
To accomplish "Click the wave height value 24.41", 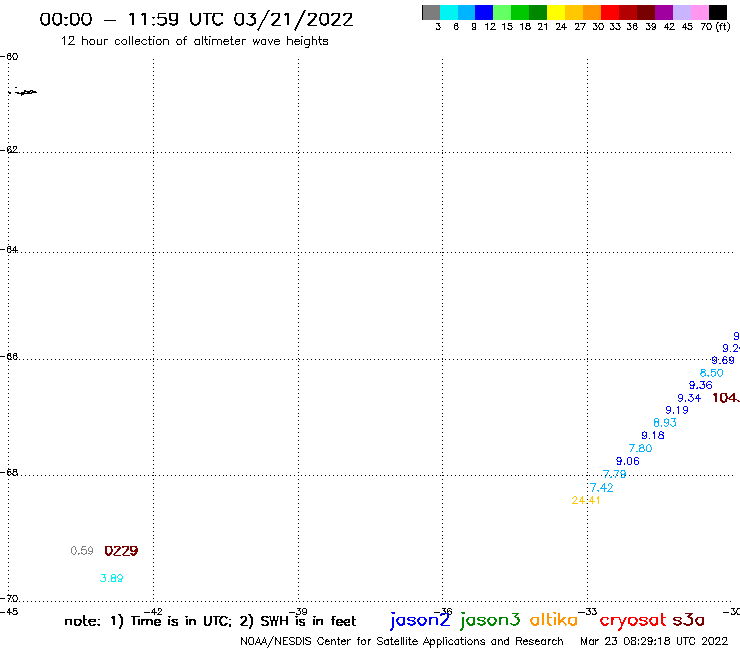I will [x=586, y=500].
